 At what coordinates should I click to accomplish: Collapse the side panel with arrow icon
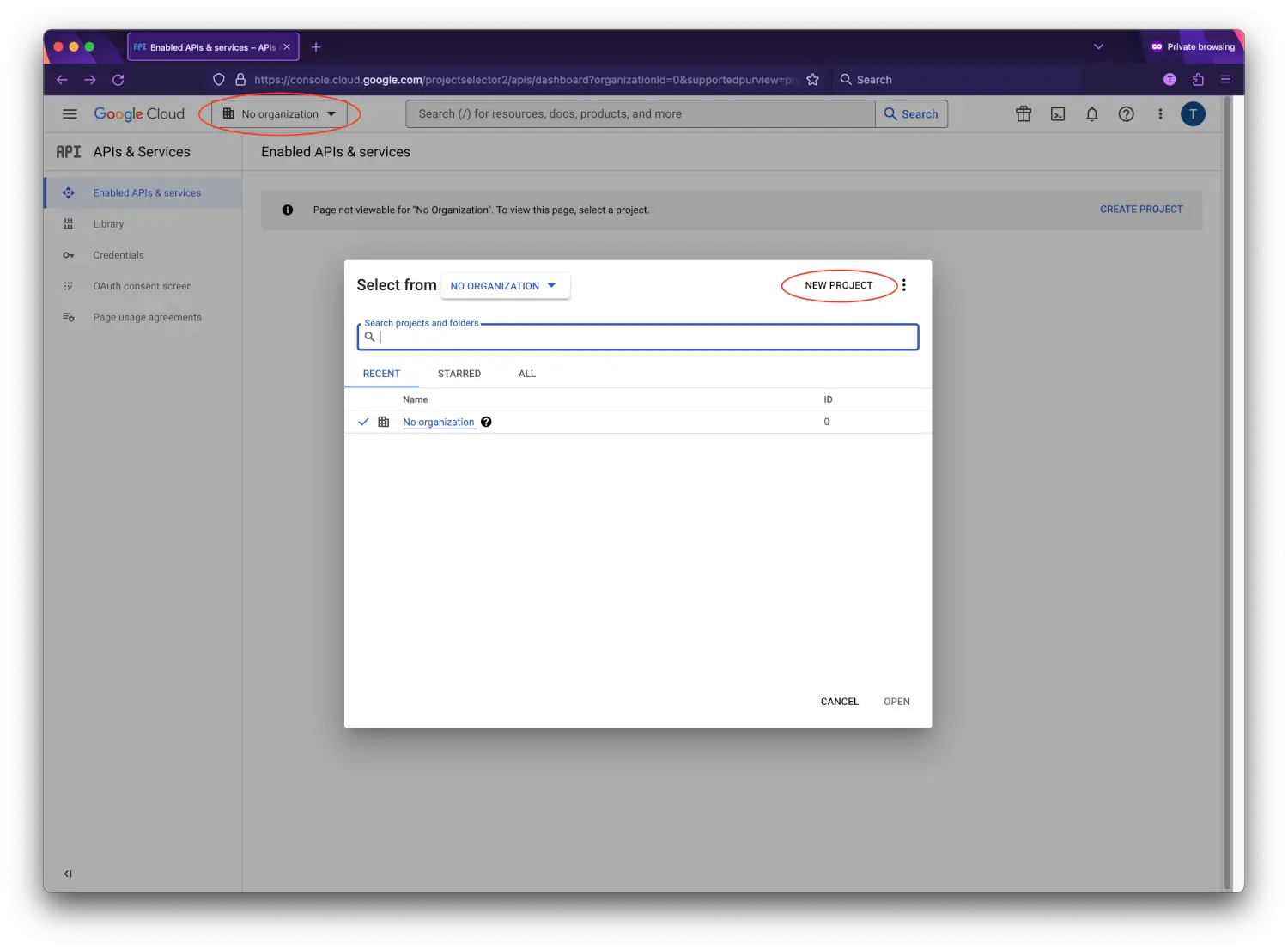pos(68,874)
